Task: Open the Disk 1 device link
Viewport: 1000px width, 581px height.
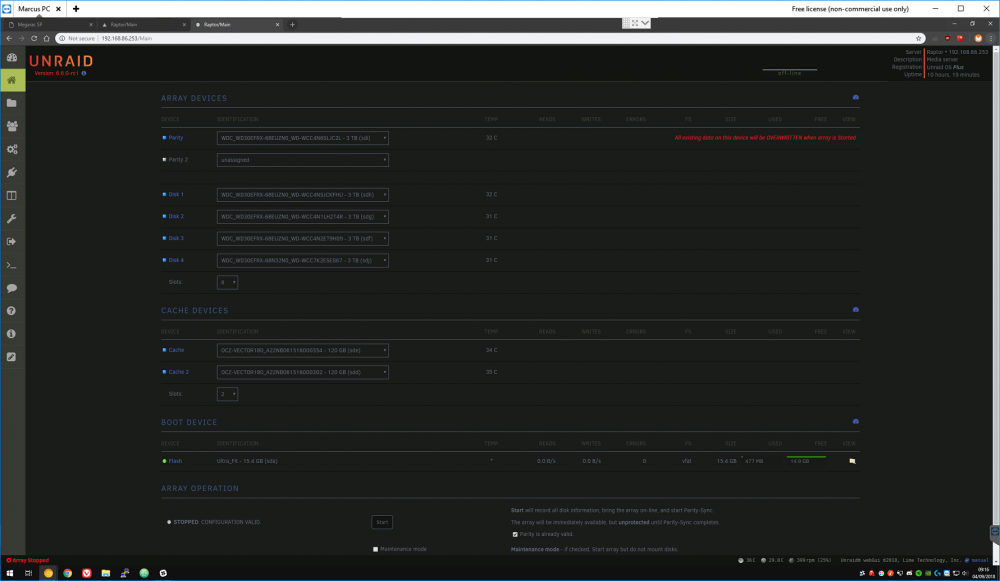Action: coord(176,195)
